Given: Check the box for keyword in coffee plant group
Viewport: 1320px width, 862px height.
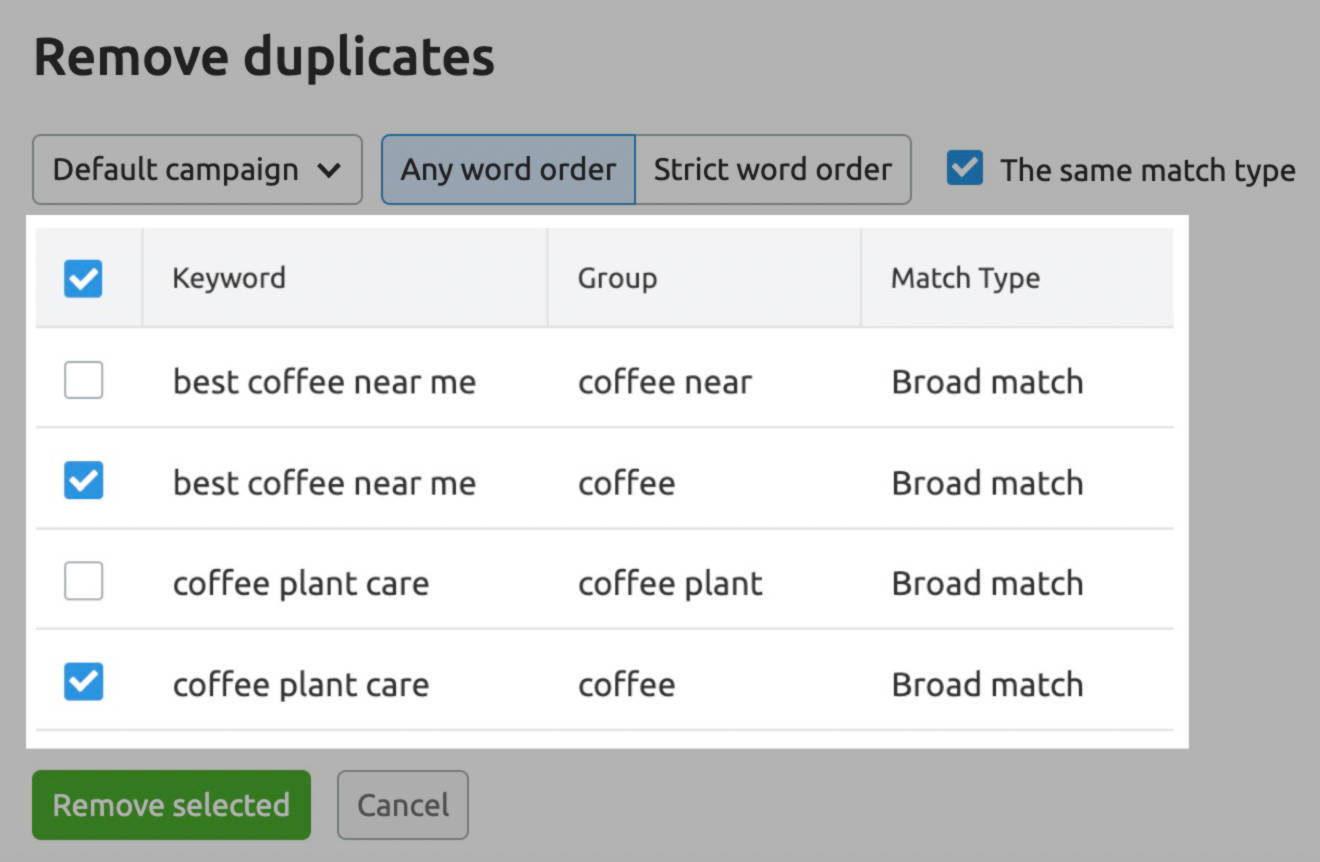Looking at the screenshot, I should click(x=83, y=582).
